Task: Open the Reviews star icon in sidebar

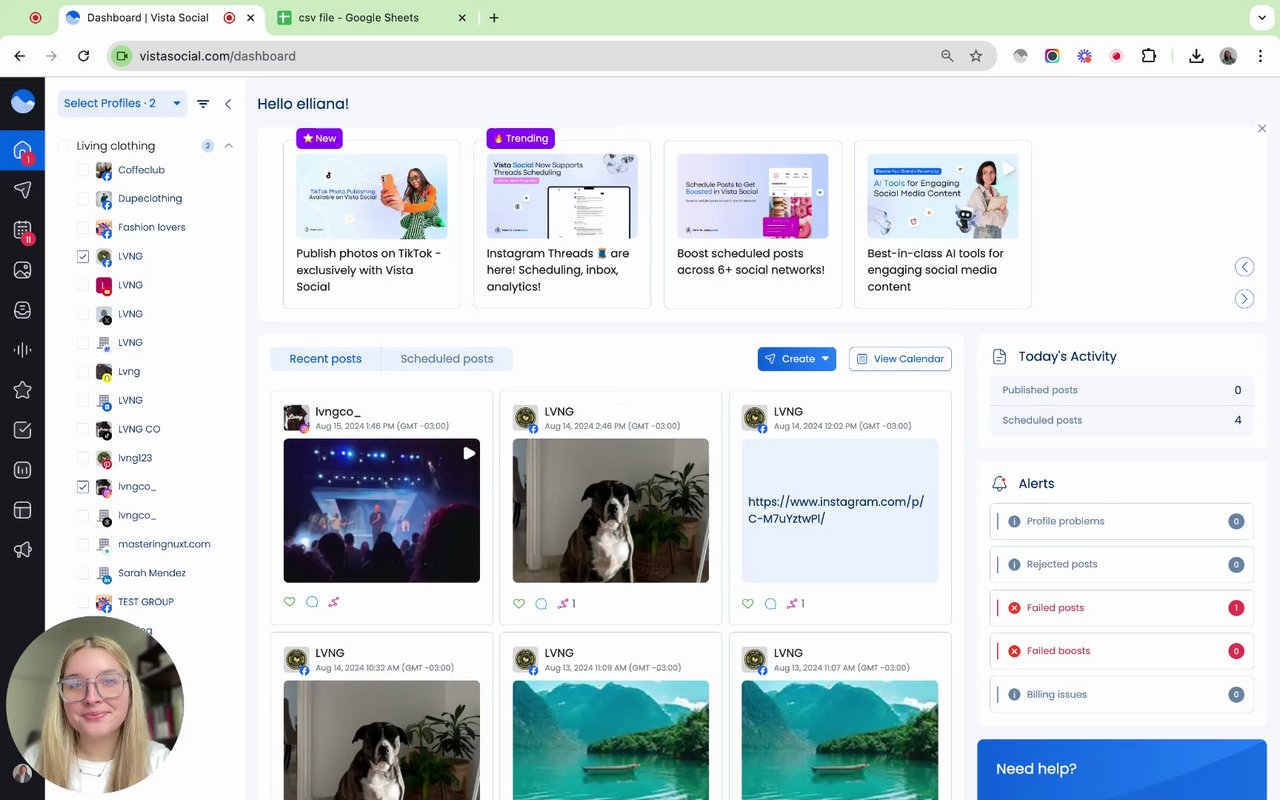Action: [22, 390]
